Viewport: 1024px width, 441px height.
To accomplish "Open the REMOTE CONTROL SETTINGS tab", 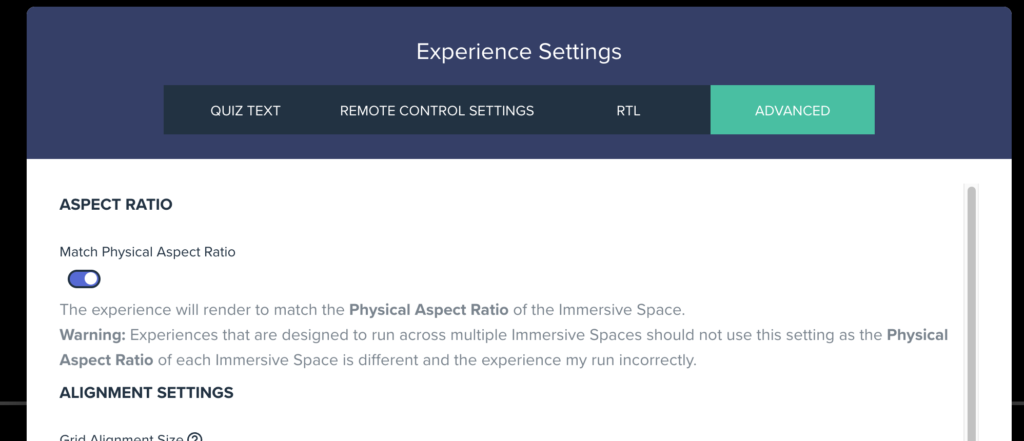I will point(437,110).
